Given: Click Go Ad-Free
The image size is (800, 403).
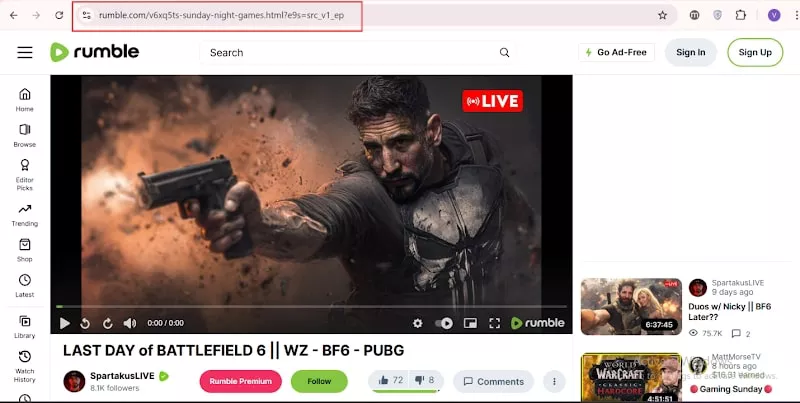Looking at the screenshot, I should tap(616, 52).
